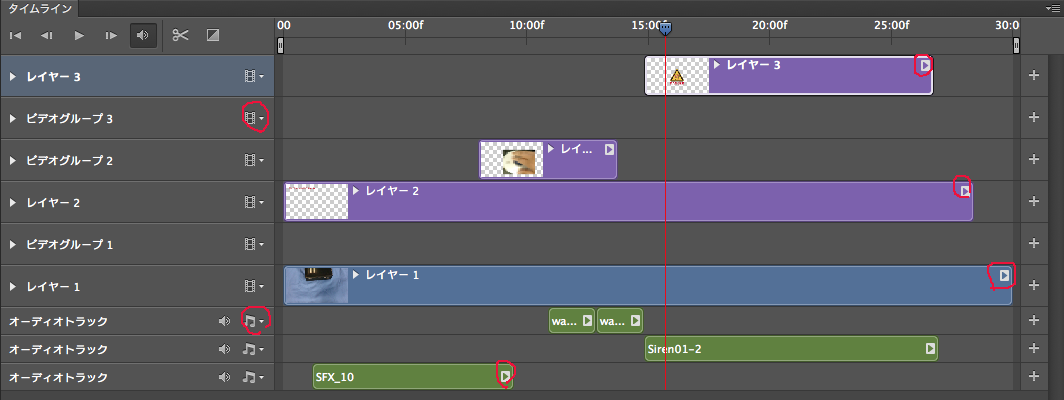
Task: Click the transition icon next to the scissors
Action: (x=213, y=35)
